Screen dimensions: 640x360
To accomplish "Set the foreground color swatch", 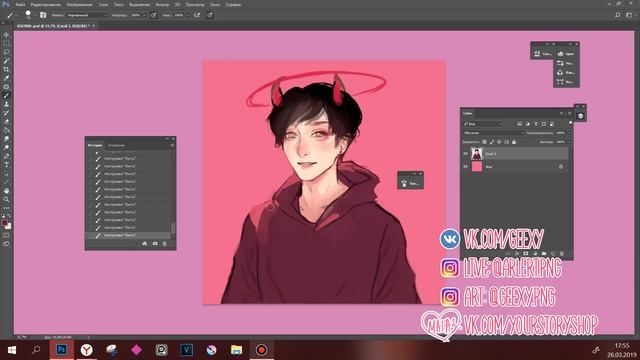I will [4, 222].
